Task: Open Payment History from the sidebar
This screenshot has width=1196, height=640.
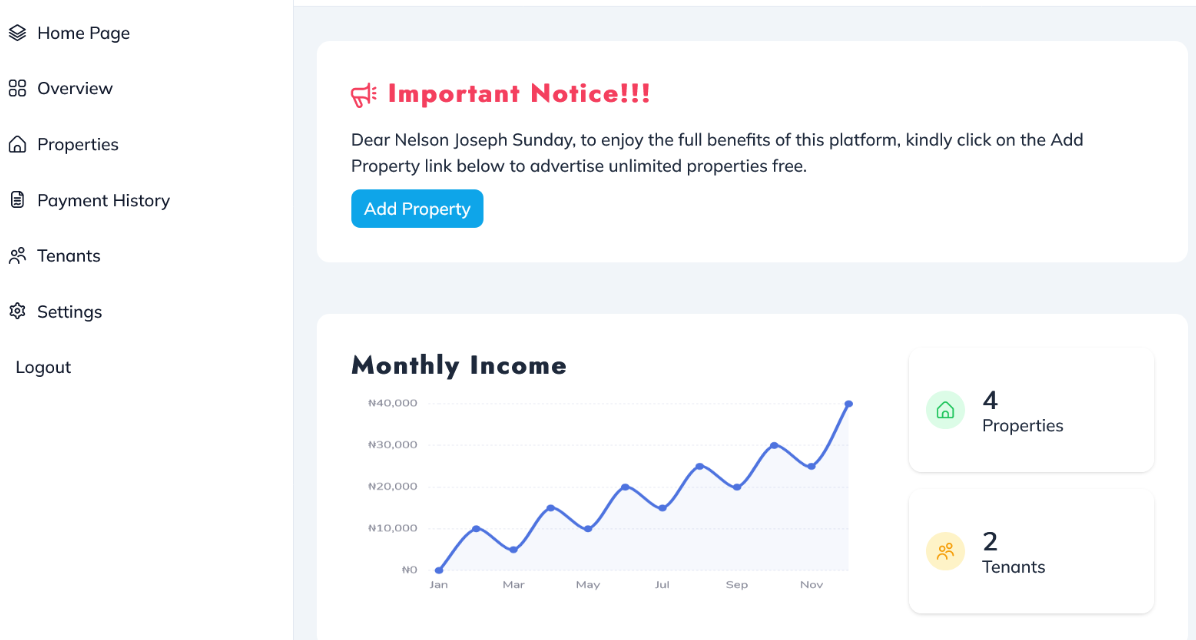Action: click(x=103, y=201)
